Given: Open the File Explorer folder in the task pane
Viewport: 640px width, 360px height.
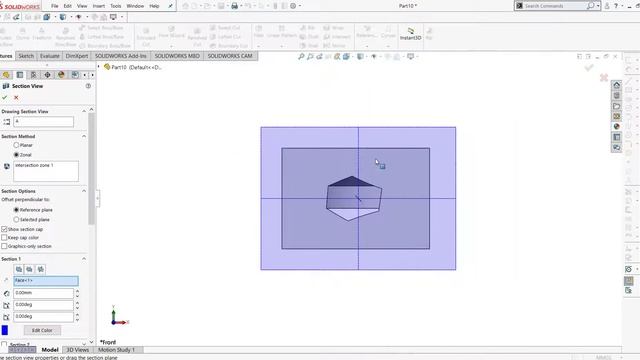Looking at the screenshot, I should pos(616,106).
